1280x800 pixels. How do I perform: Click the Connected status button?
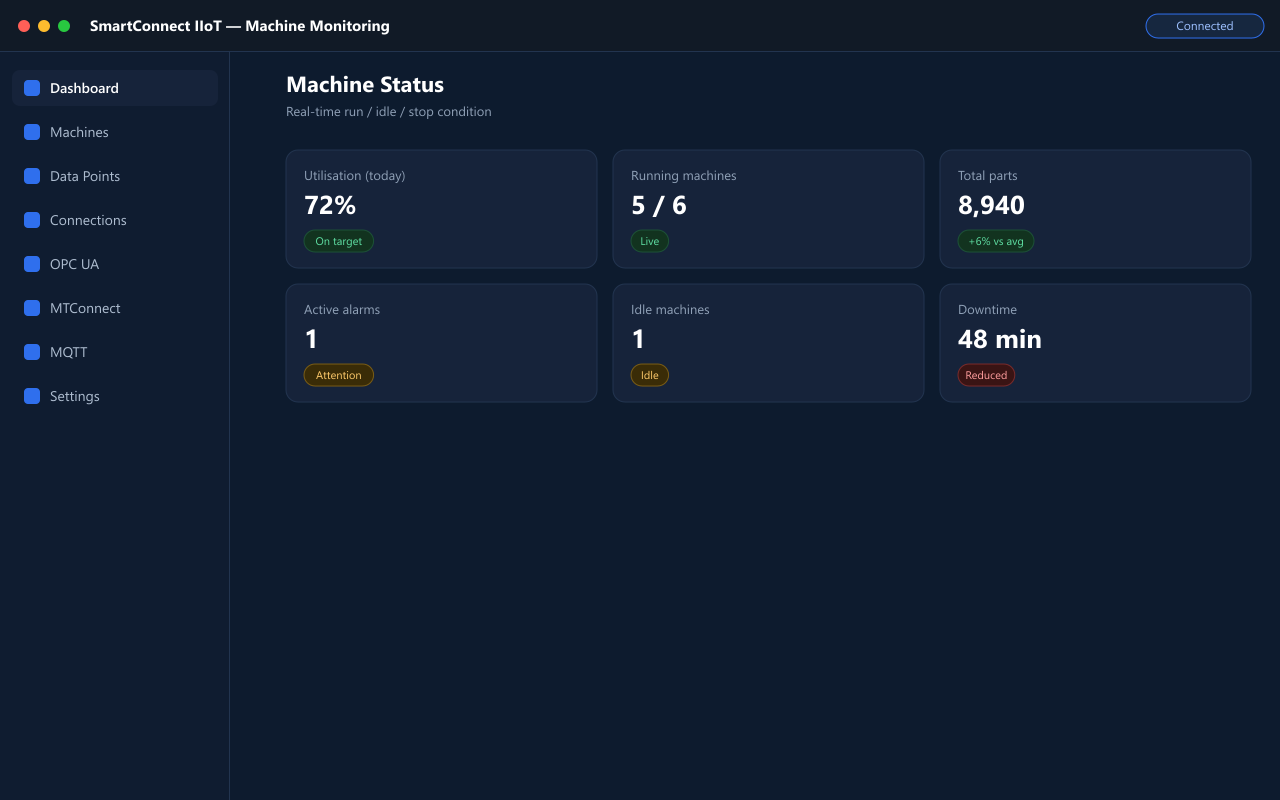[x=1205, y=26]
